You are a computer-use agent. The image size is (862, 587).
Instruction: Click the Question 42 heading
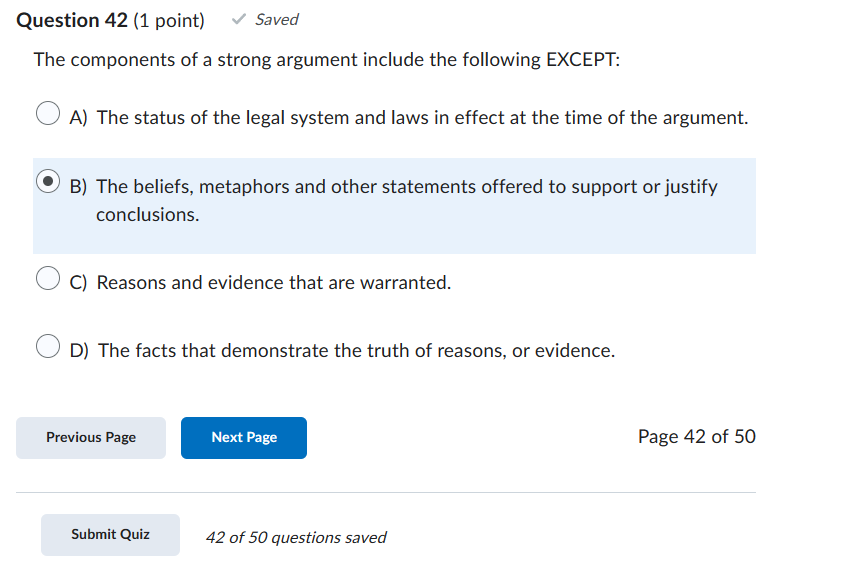[75, 19]
